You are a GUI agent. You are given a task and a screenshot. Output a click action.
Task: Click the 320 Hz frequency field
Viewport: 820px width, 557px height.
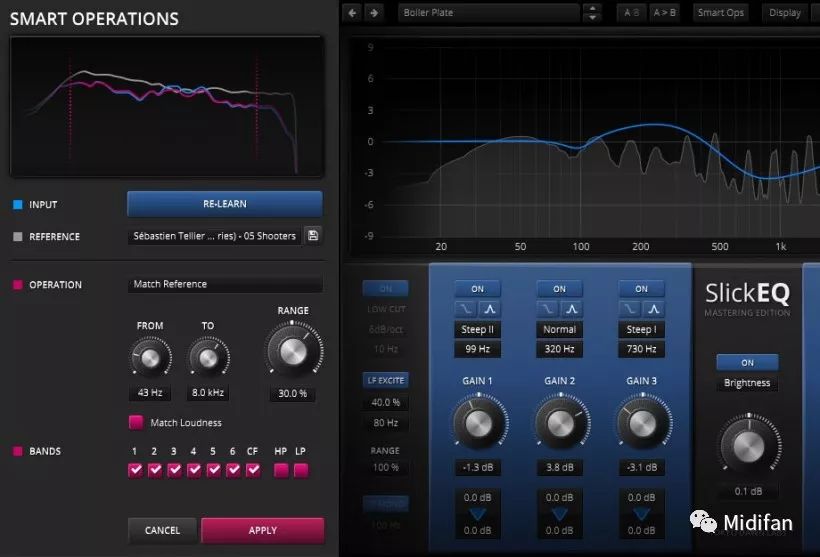(560, 349)
